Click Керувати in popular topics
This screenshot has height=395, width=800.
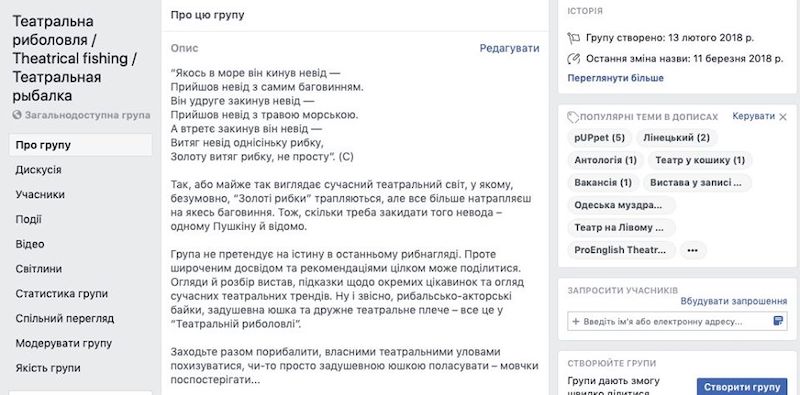(x=754, y=116)
